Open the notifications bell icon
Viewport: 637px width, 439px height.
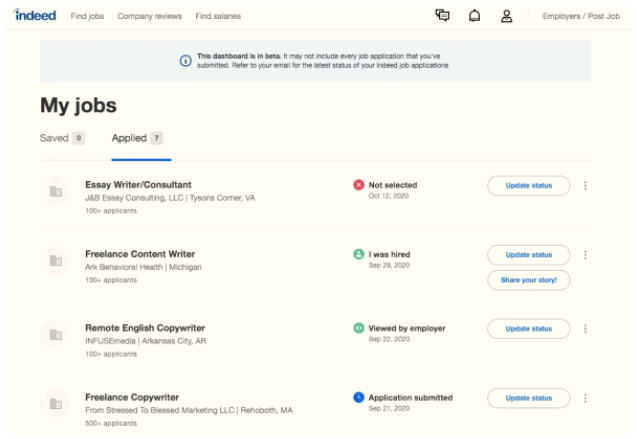point(474,16)
